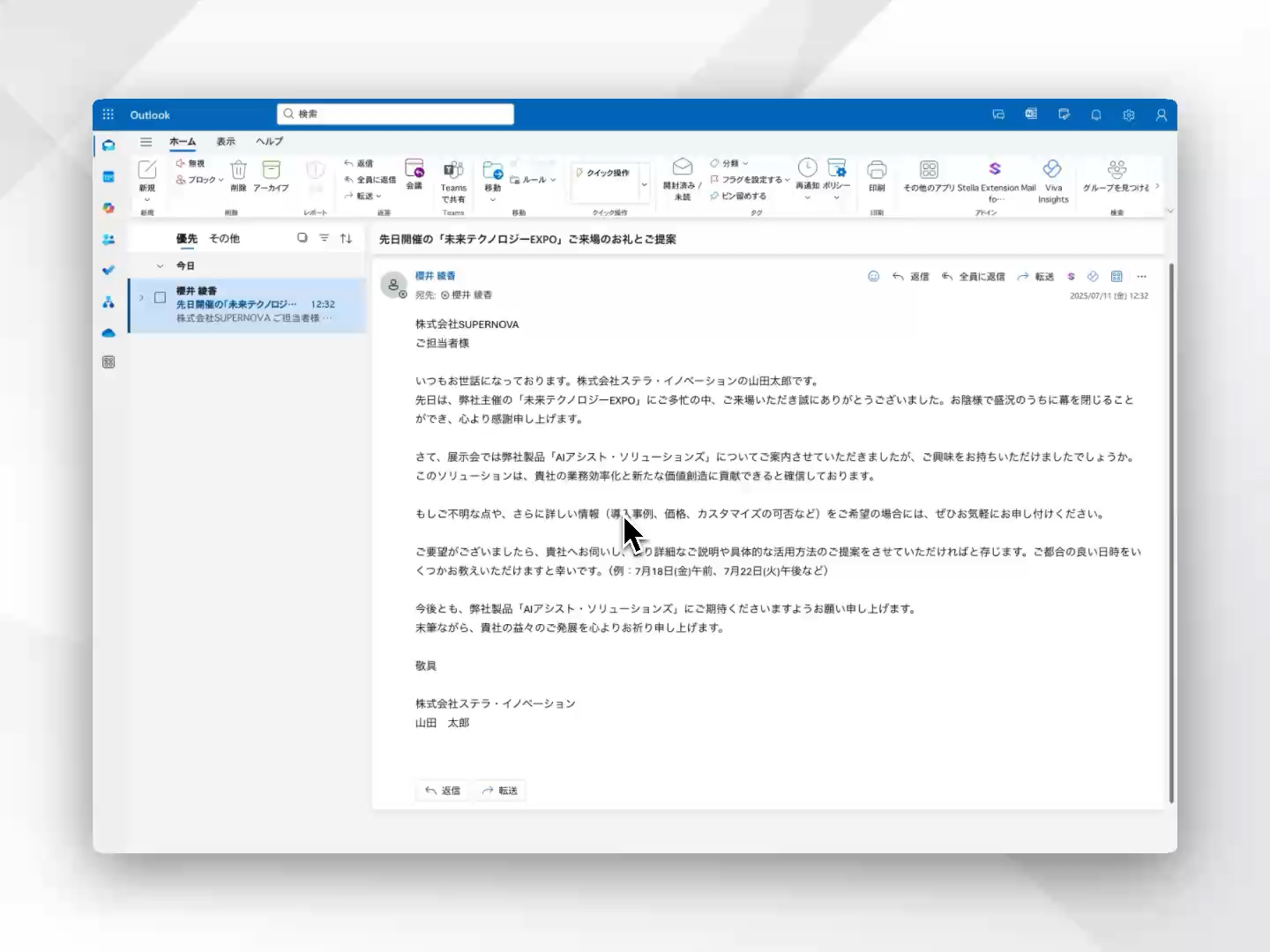Image resolution: width=1270 pixels, height=952 pixels.
Task: Open the OneNote feed icon in header
Action: tap(1031, 115)
